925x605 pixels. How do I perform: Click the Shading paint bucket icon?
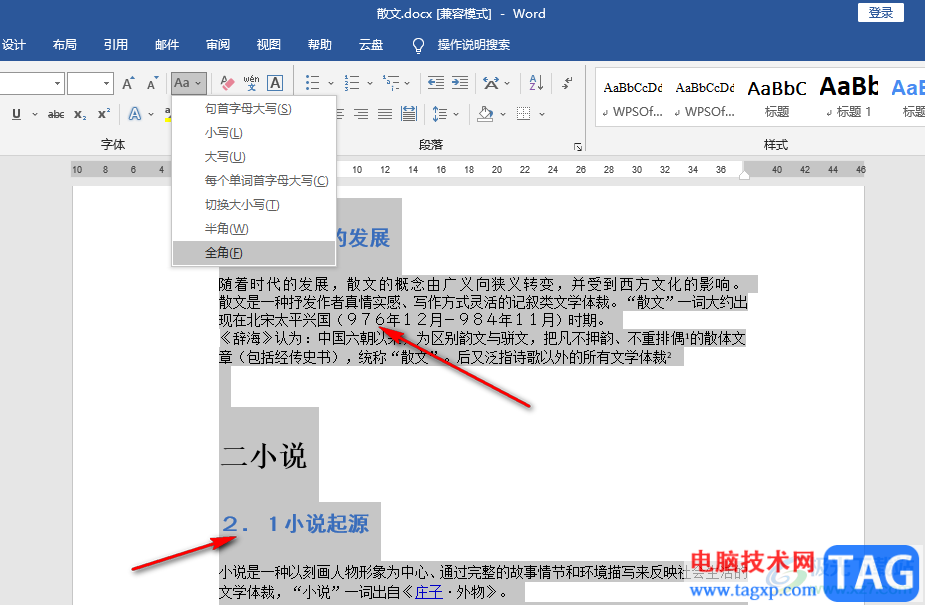[x=486, y=114]
